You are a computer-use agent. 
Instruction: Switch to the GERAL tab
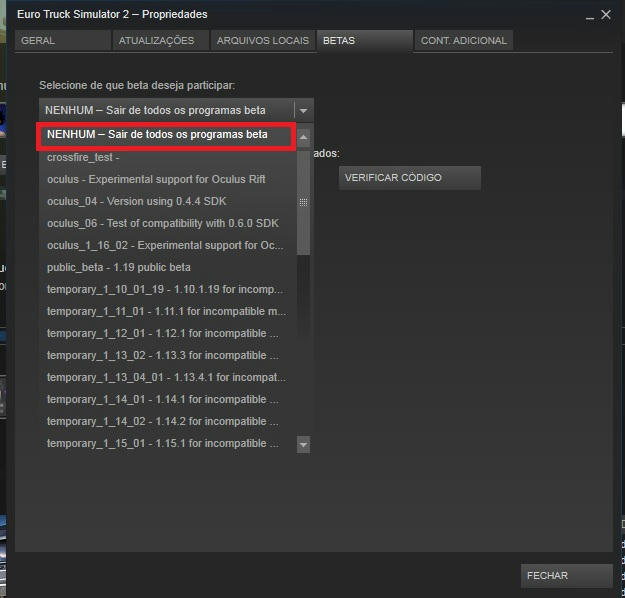point(62,41)
